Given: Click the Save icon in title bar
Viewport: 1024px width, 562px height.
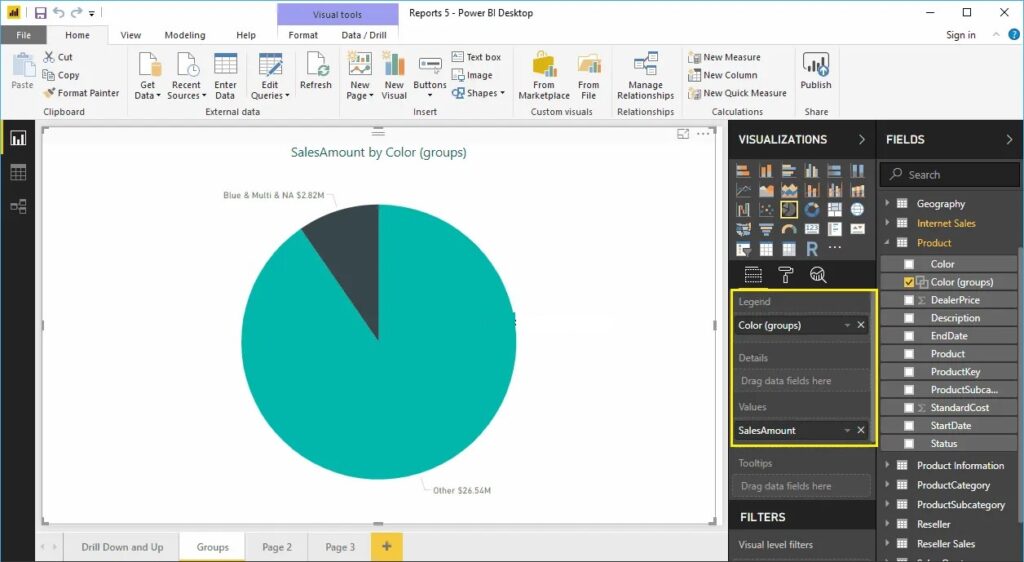Looking at the screenshot, I should 40,12.
